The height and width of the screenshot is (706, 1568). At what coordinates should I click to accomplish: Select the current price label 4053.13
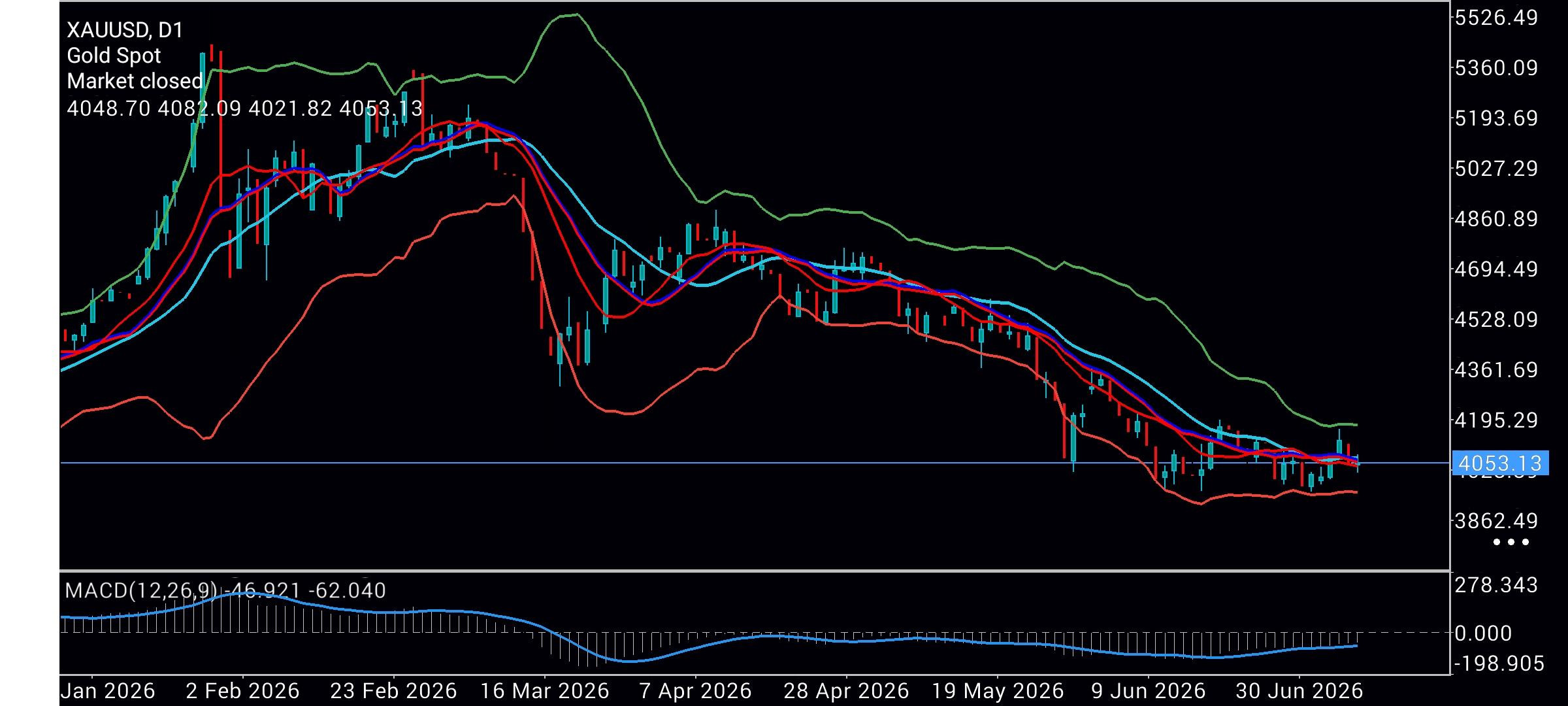[1500, 463]
